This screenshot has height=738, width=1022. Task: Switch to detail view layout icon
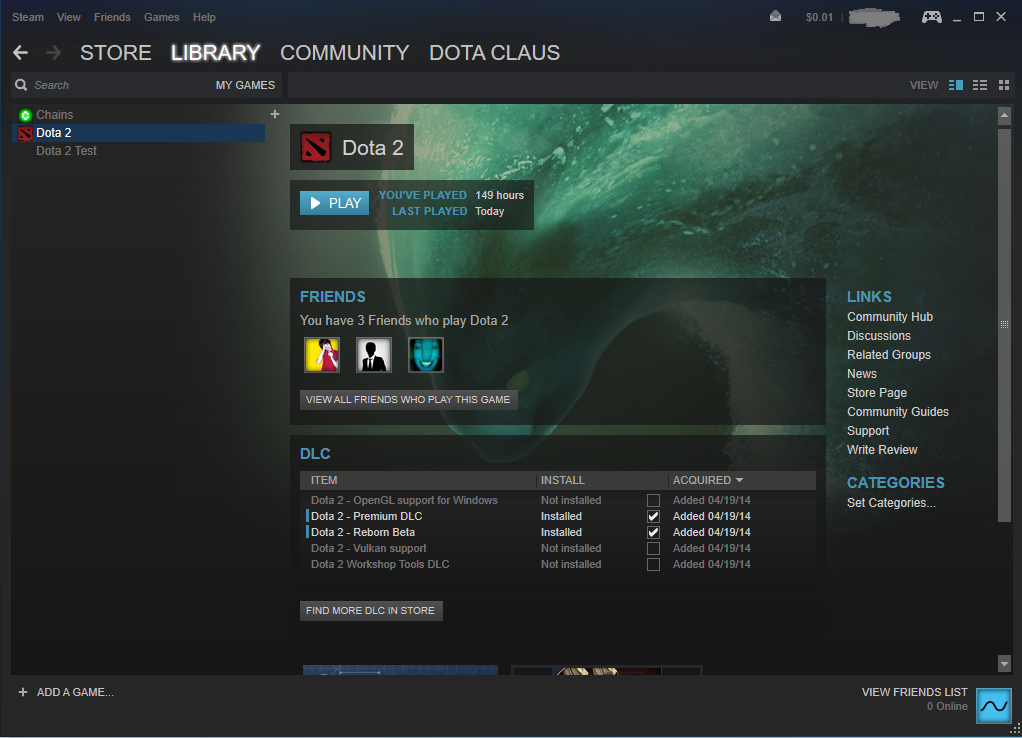click(956, 85)
